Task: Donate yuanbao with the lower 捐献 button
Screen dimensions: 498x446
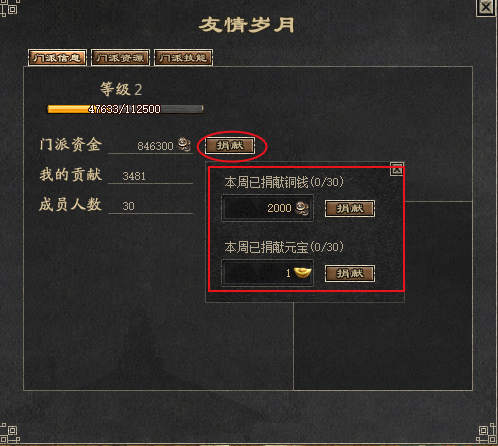Action: 350,274
